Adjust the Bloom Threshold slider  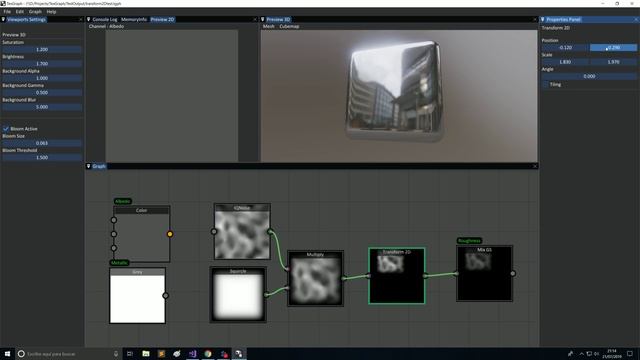42,158
